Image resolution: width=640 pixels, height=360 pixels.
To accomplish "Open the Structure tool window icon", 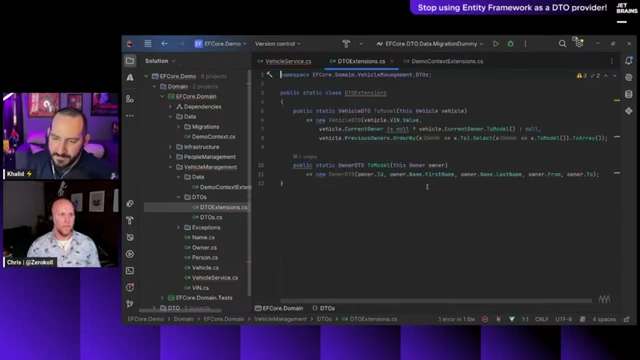I will [x=130, y=99].
